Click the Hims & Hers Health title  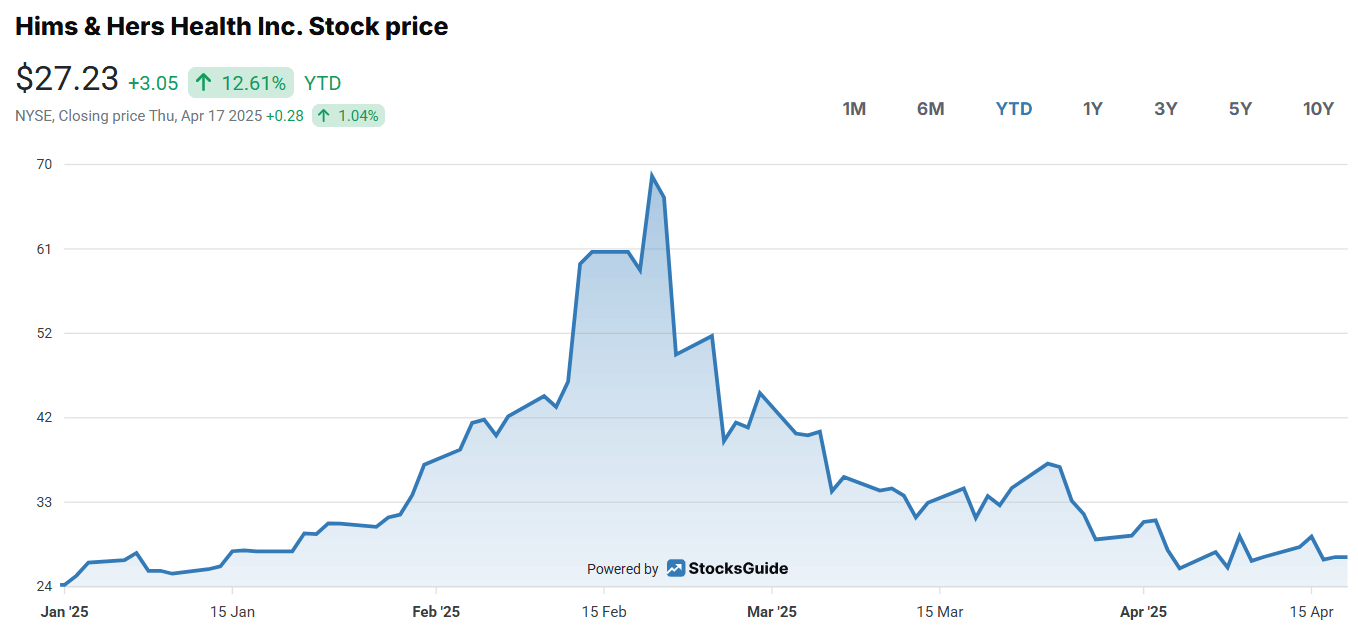pos(232,26)
